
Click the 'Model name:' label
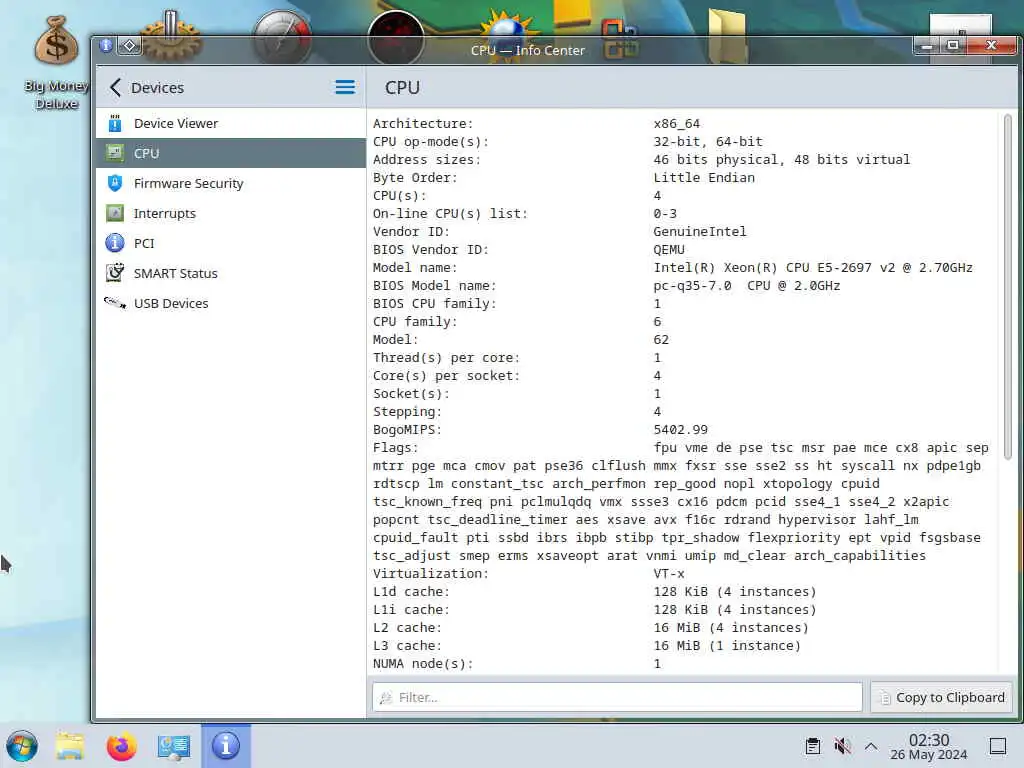(415, 268)
